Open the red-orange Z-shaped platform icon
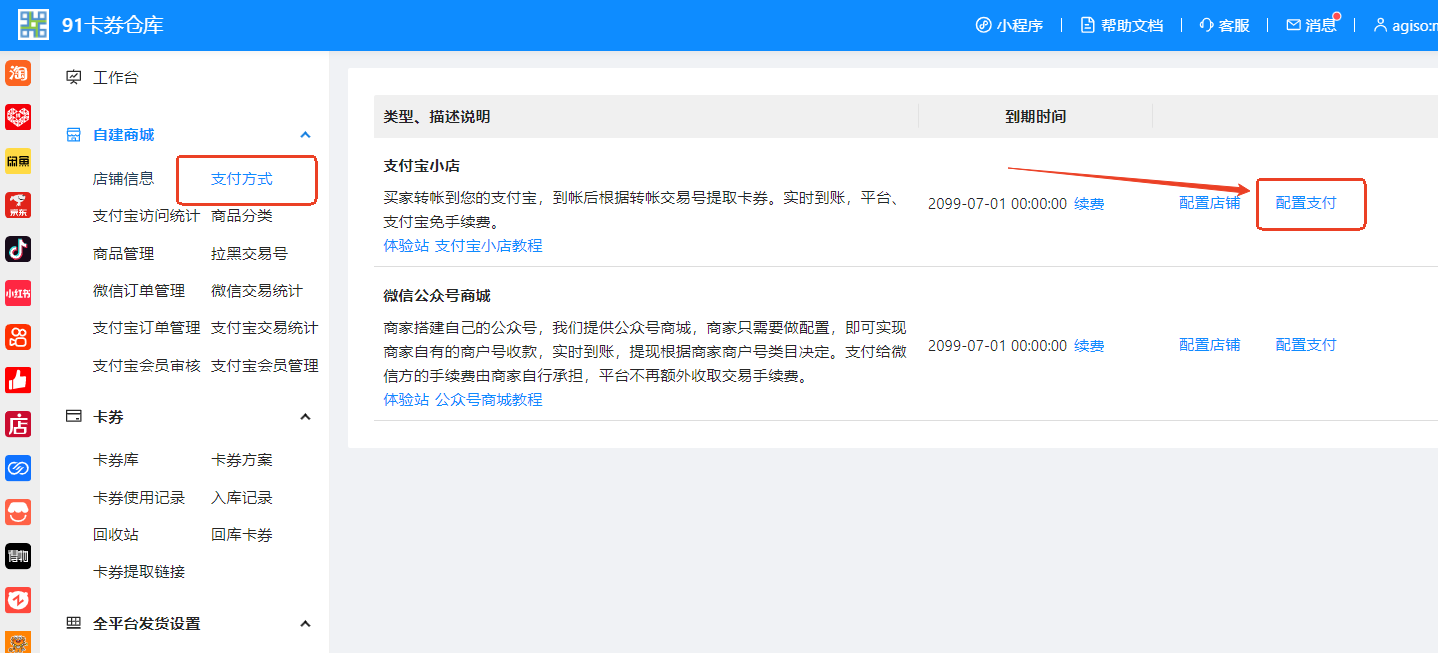Screen dimensions: 1438x653 [18, 600]
